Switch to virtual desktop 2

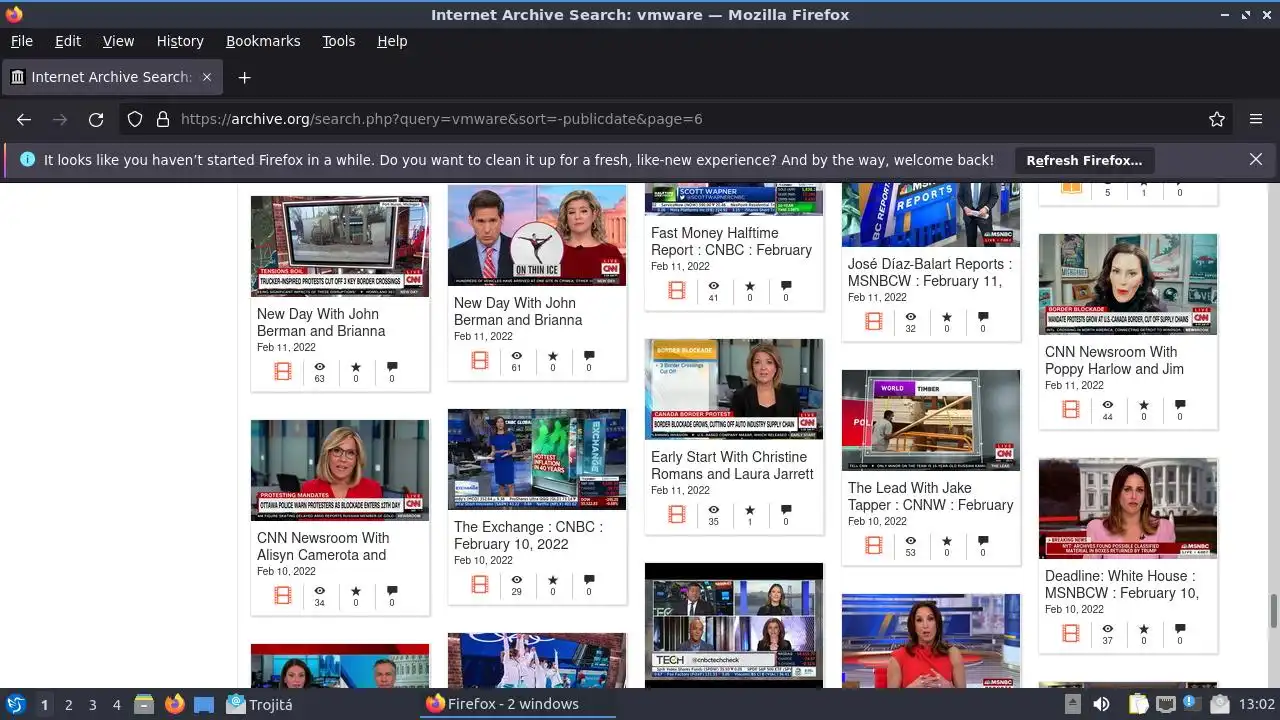(x=68, y=704)
